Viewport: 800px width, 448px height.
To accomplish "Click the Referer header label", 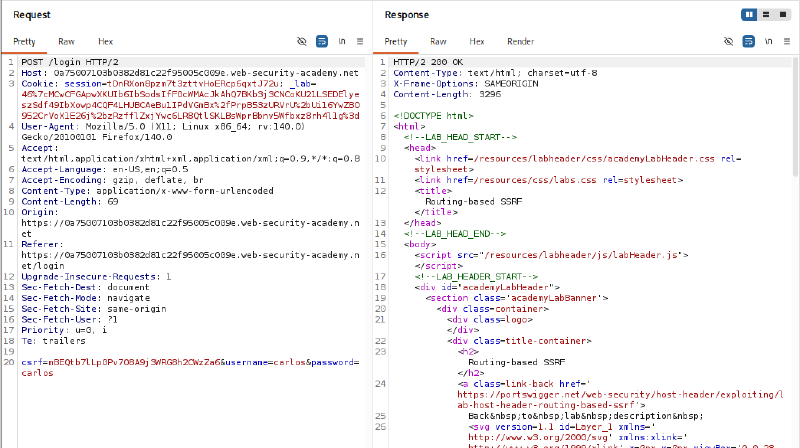I will 42,244.
